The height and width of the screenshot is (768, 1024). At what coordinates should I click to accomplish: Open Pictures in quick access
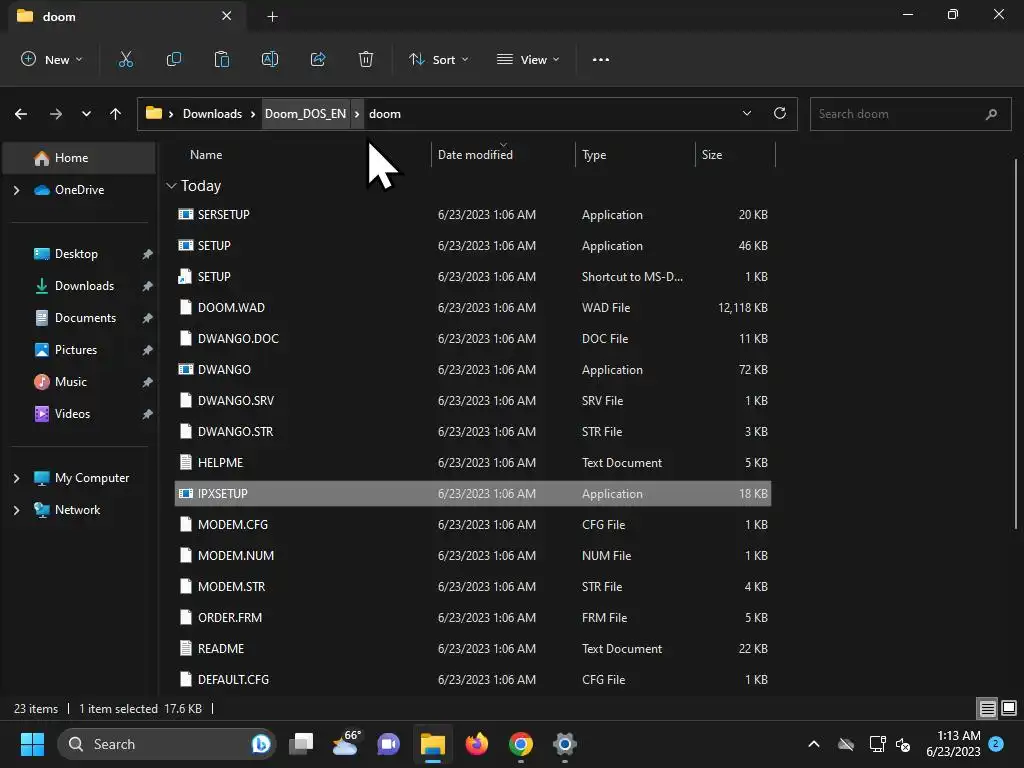(x=78, y=350)
